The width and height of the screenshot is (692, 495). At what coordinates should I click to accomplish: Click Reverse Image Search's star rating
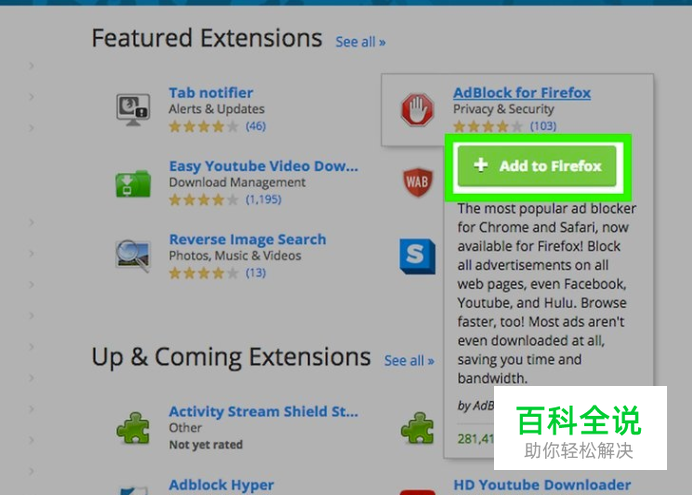point(203,273)
